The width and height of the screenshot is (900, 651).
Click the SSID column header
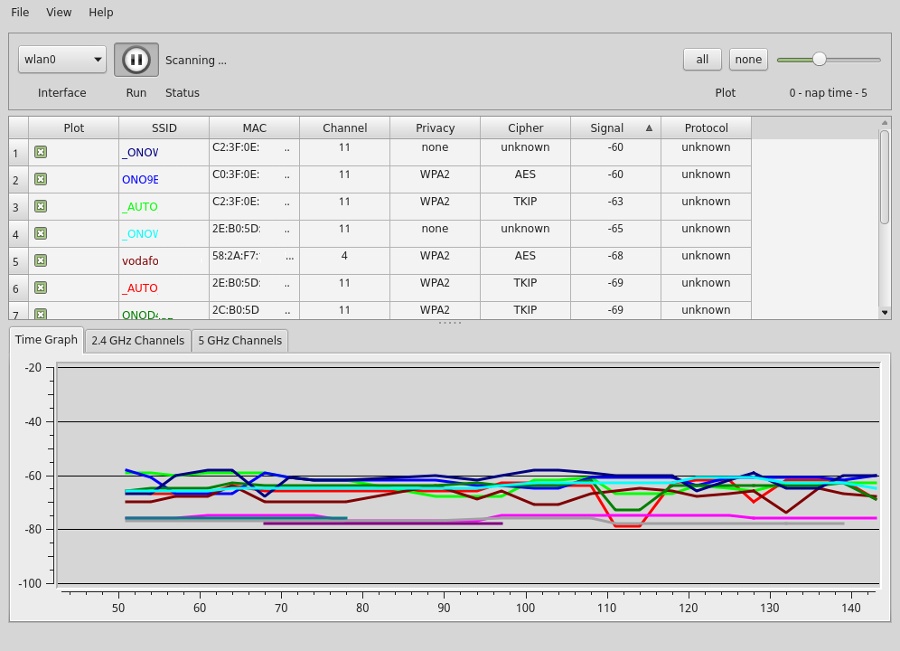tap(164, 128)
